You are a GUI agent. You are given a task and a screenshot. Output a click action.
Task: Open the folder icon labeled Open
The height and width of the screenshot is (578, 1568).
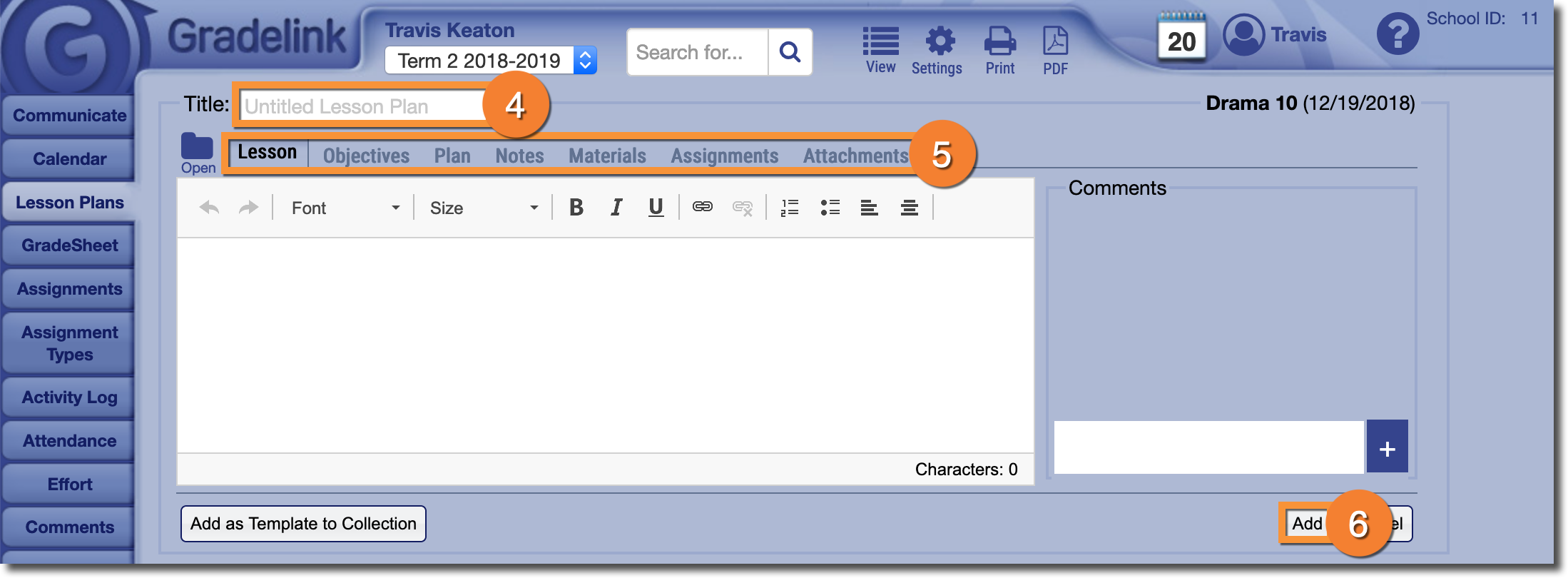point(197,153)
